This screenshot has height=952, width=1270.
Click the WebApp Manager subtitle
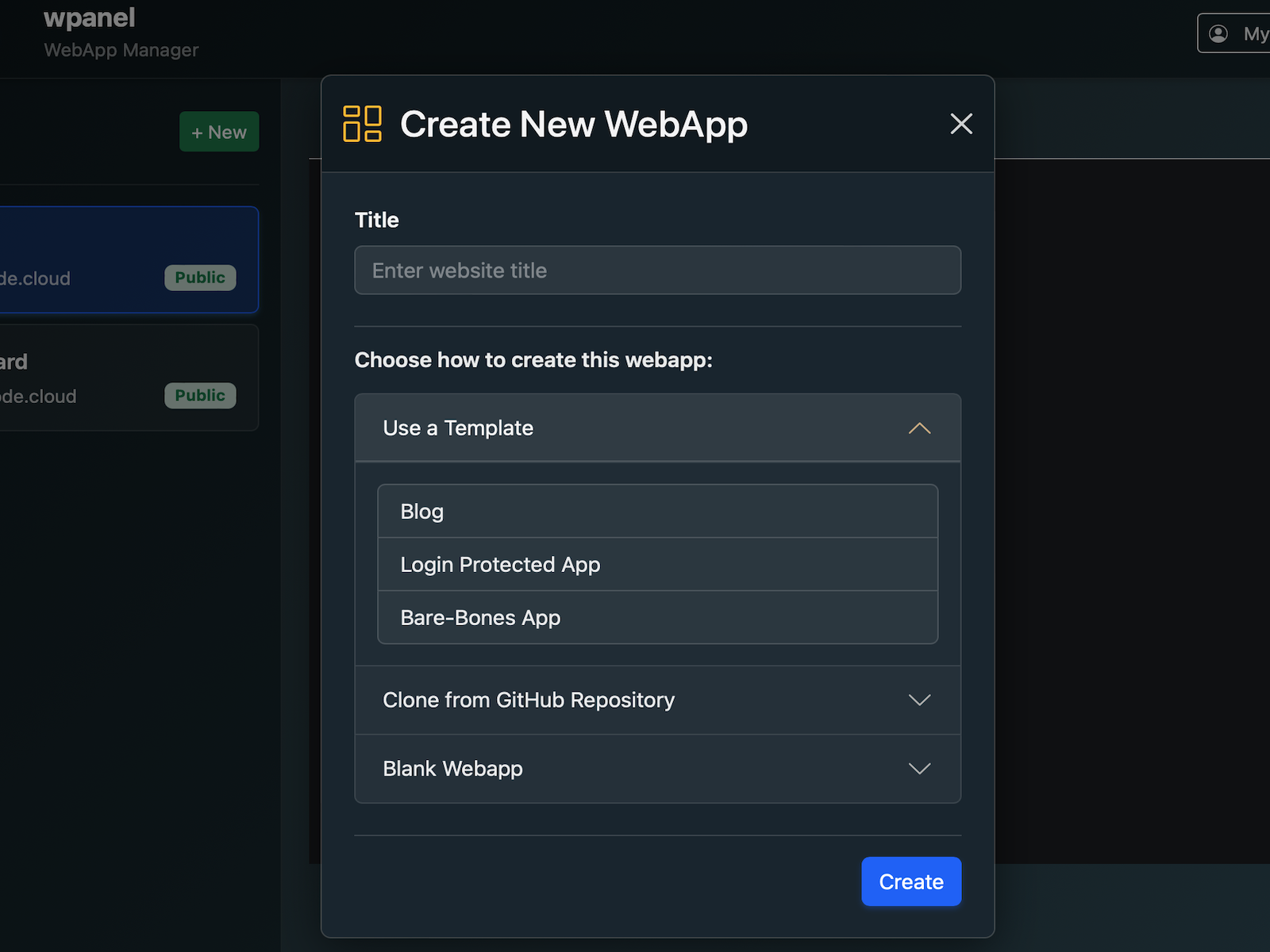(x=121, y=50)
